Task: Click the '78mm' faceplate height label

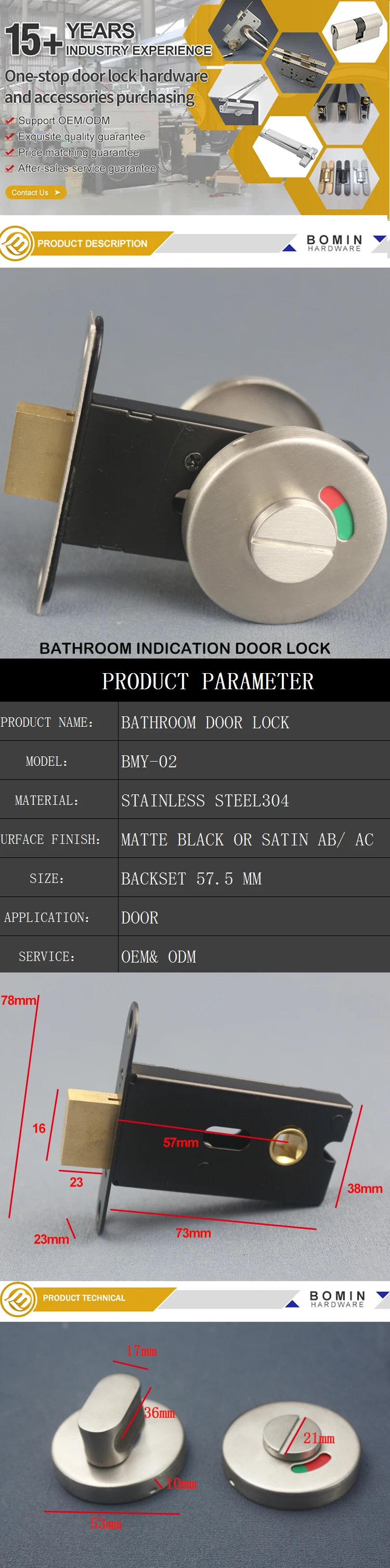Action: 18,1000
